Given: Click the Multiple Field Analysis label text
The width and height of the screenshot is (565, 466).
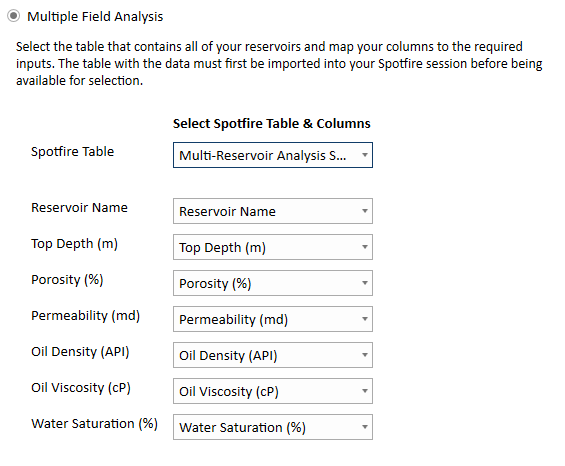Looking at the screenshot, I should [95, 17].
